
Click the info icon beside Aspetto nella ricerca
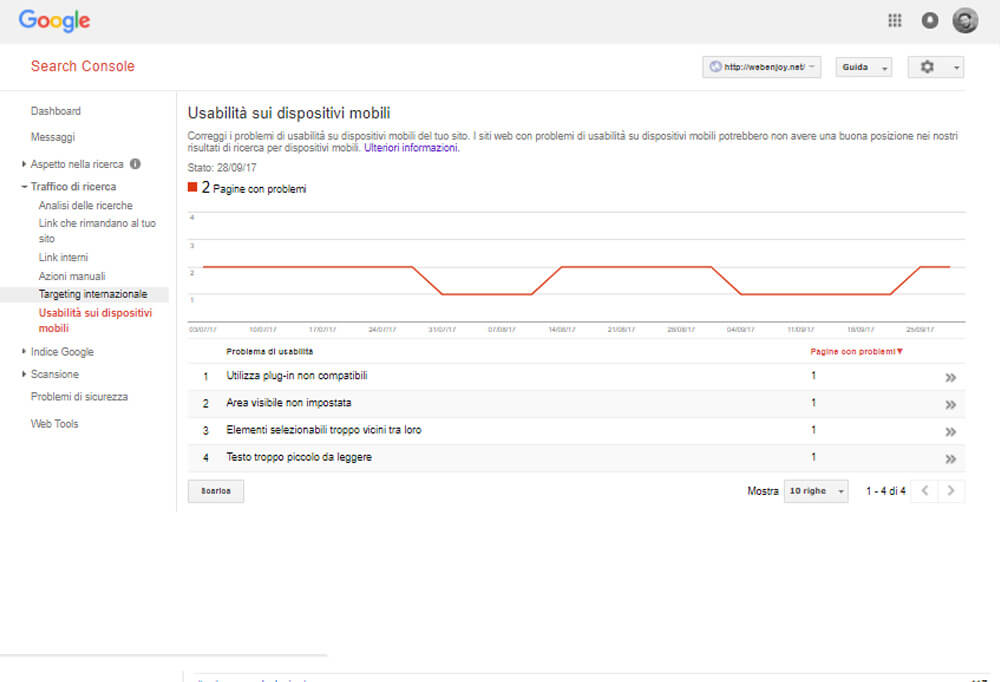coord(135,164)
